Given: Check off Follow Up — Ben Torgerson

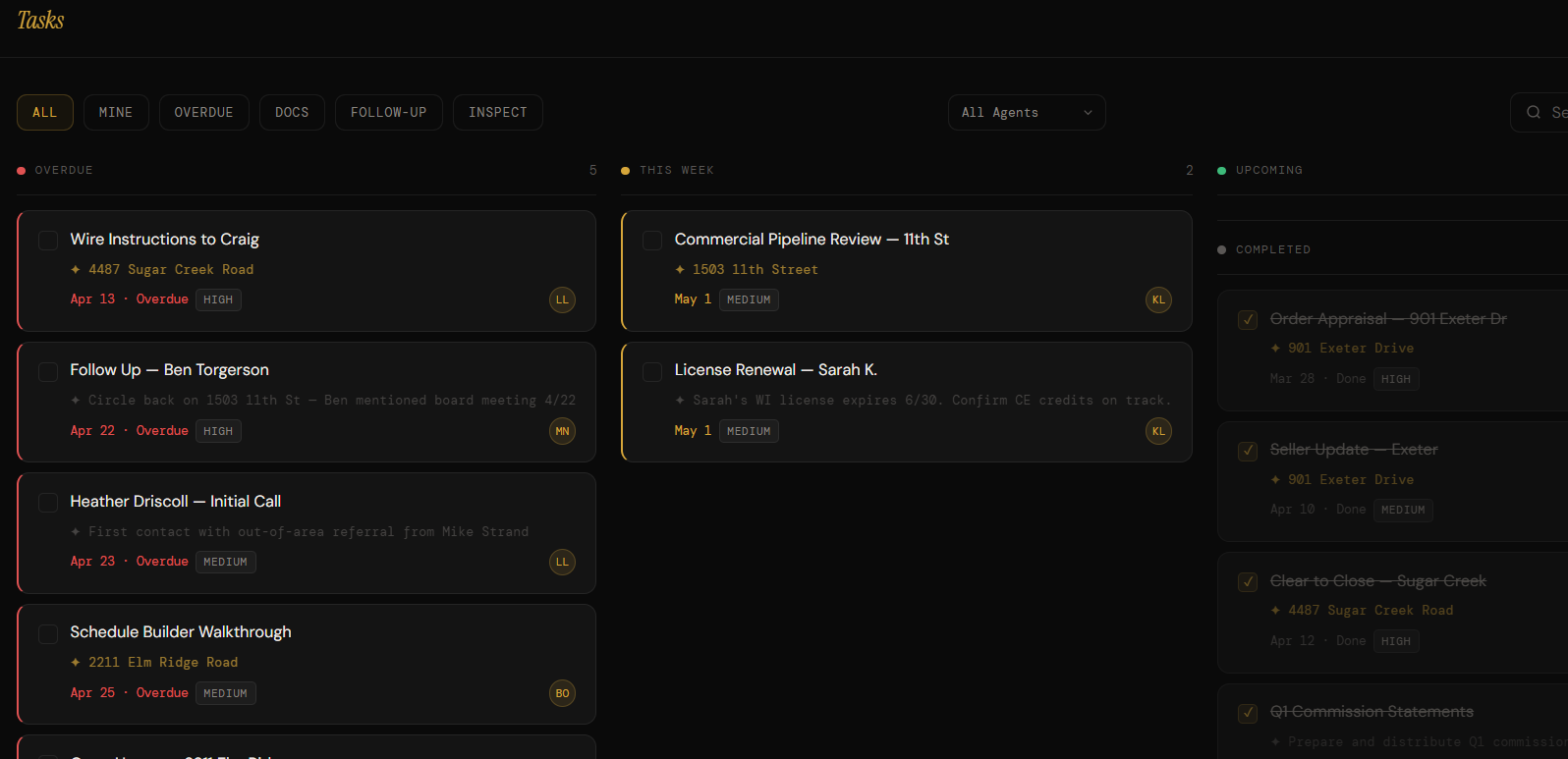Looking at the screenshot, I should tap(47, 371).
